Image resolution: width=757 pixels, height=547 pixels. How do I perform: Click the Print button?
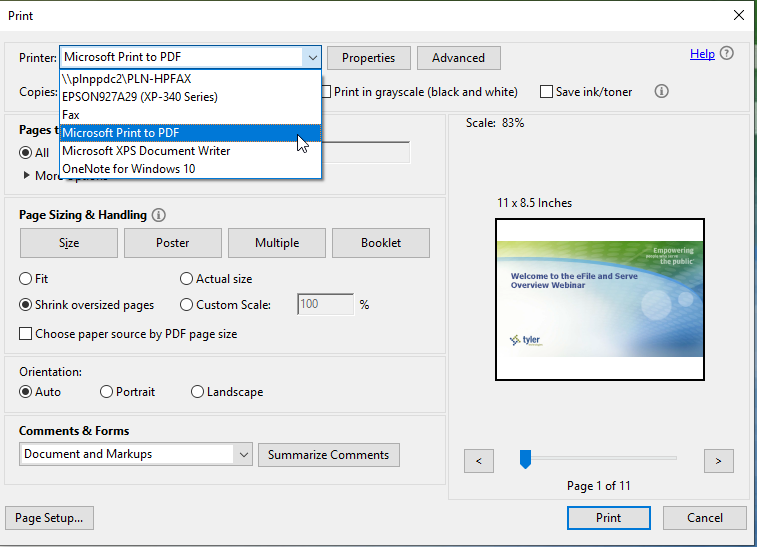(x=608, y=518)
